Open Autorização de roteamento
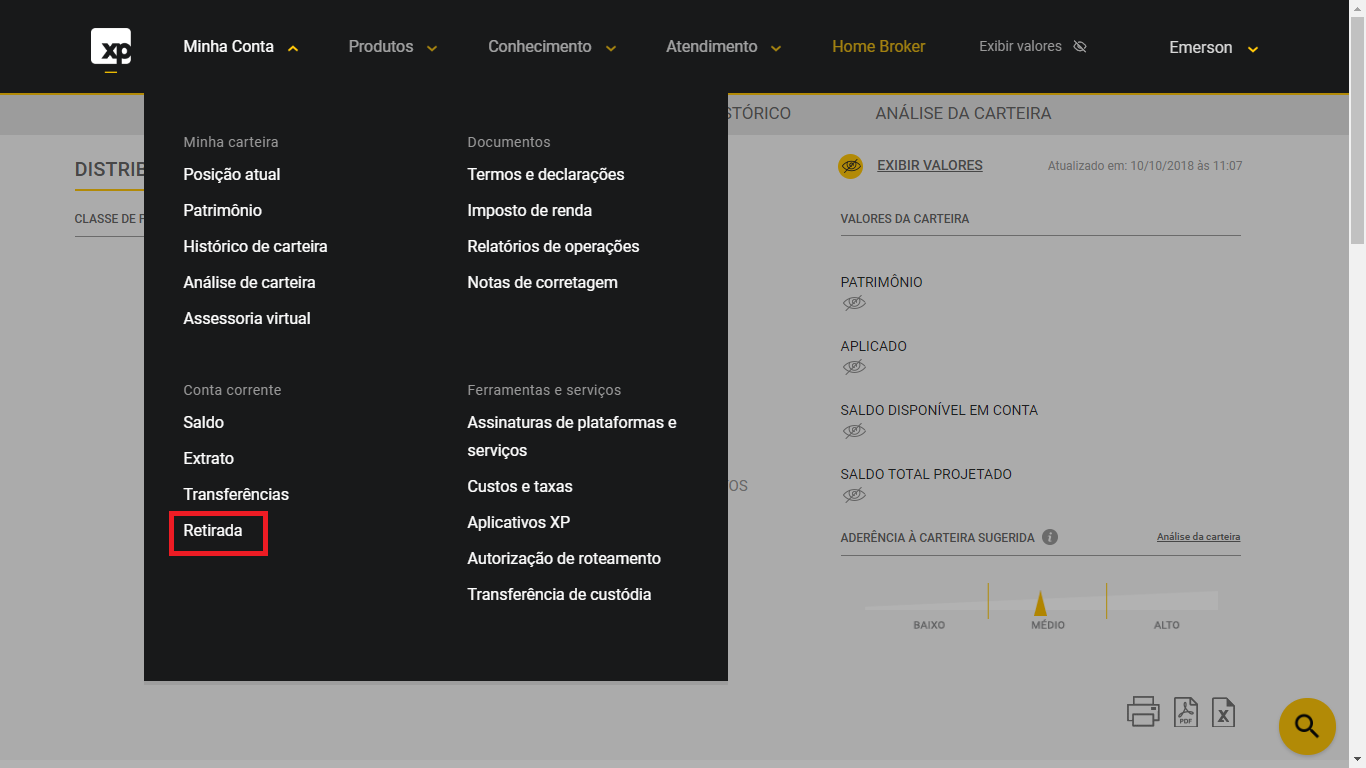The height and width of the screenshot is (768, 1366). pos(564,558)
